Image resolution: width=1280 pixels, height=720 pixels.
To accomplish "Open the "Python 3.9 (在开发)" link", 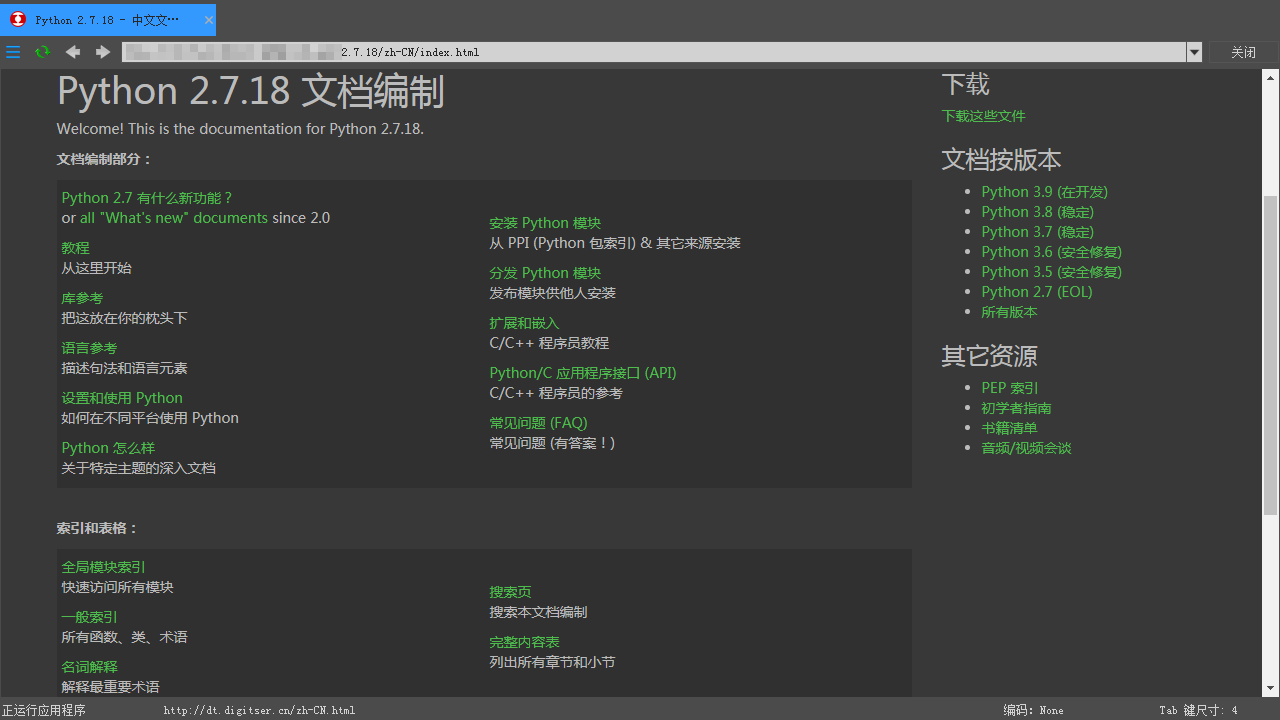I will (x=1043, y=191).
